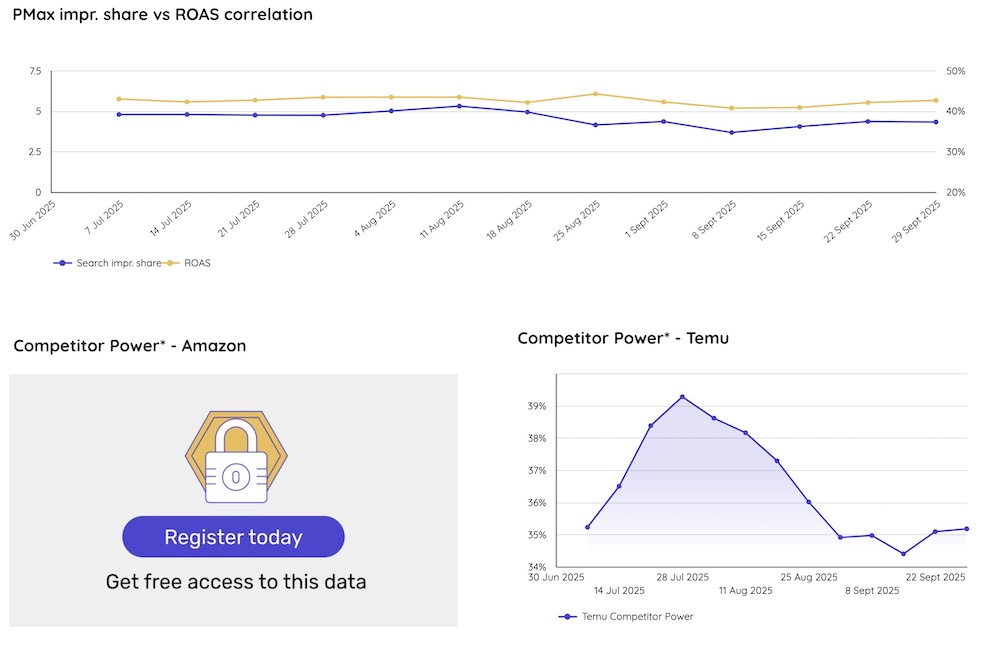Toggle the ROAS legend series
Image resolution: width=1000 pixels, height=645 pixels.
190,263
